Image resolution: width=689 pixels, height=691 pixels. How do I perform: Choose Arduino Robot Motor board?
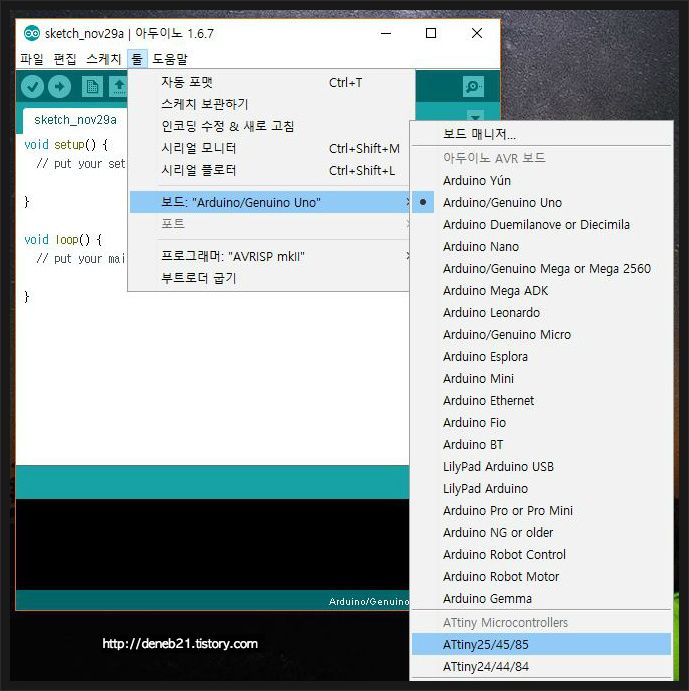541,576
